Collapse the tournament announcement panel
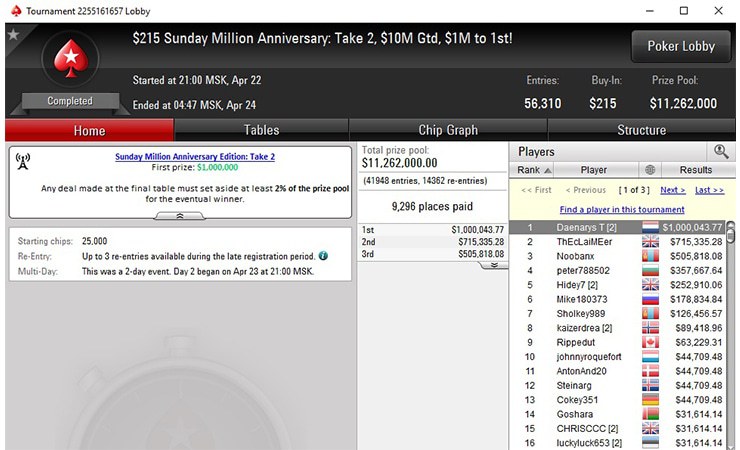The width and height of the screenshot is (740, 450). coord(180,215)
